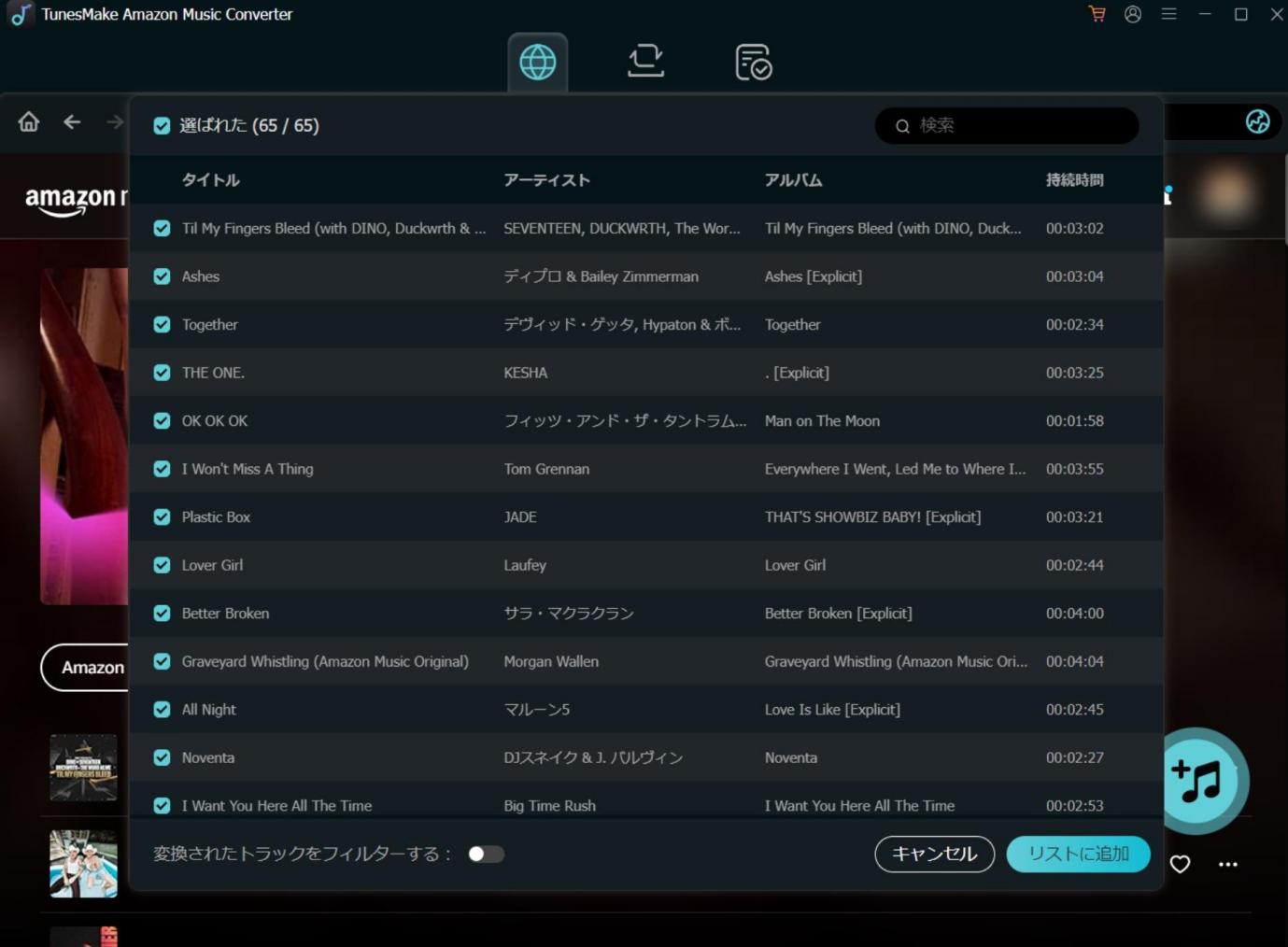Click album Ashes [Explicit]
This screenshot has height=947, width=1288.
(x=813, y=276)
